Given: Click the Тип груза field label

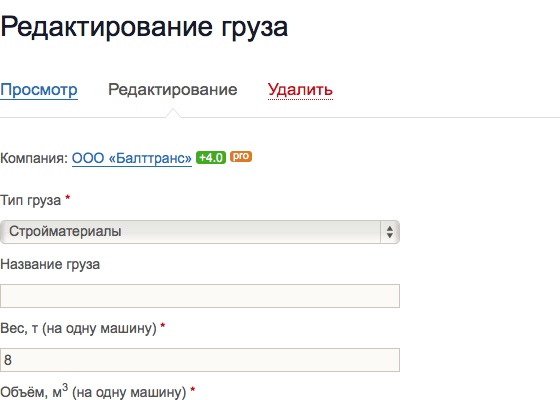Looking at the screenshot, I should 31,201.
